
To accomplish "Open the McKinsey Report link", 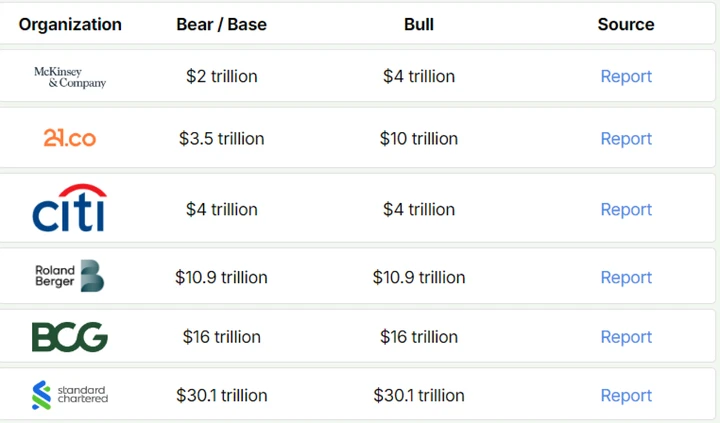I will tap(626, 77).
